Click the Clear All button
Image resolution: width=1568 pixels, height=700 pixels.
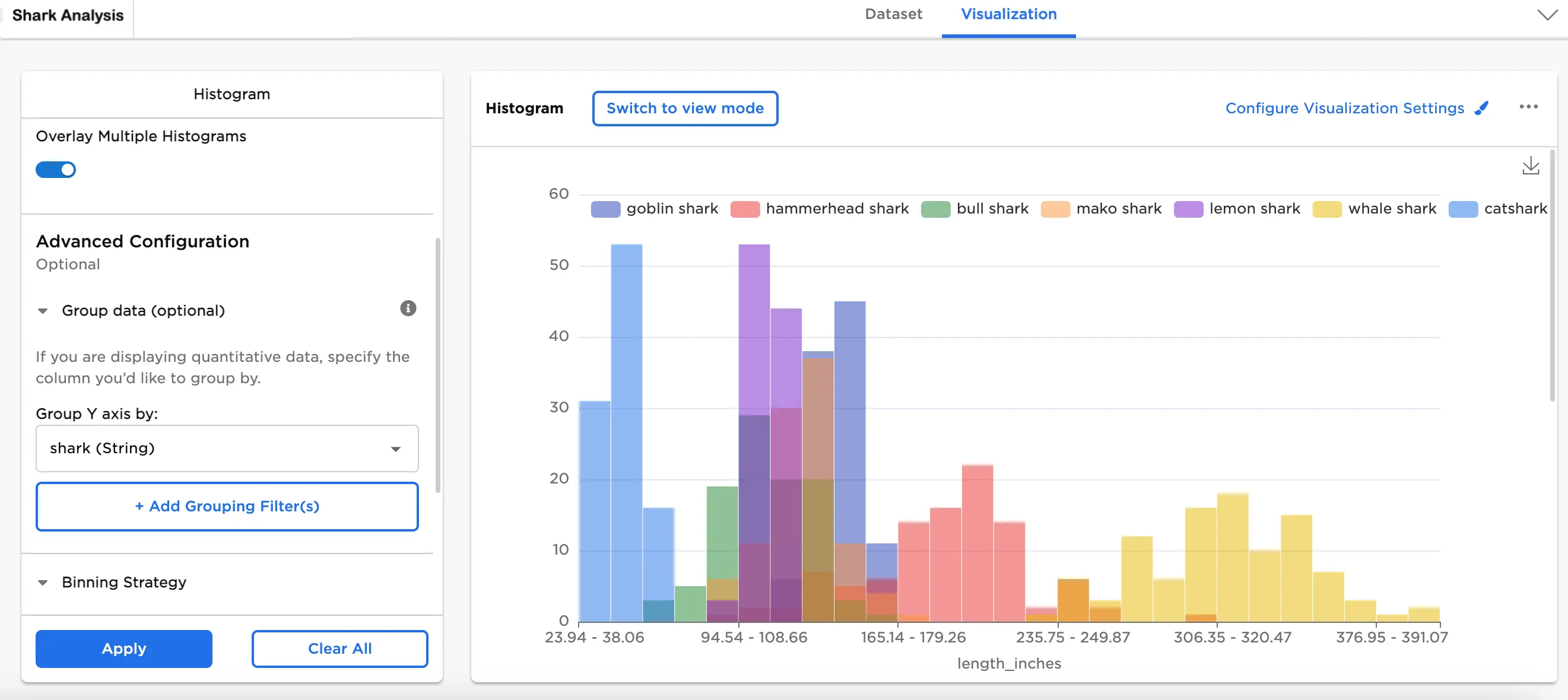click(x=339, y=648)
